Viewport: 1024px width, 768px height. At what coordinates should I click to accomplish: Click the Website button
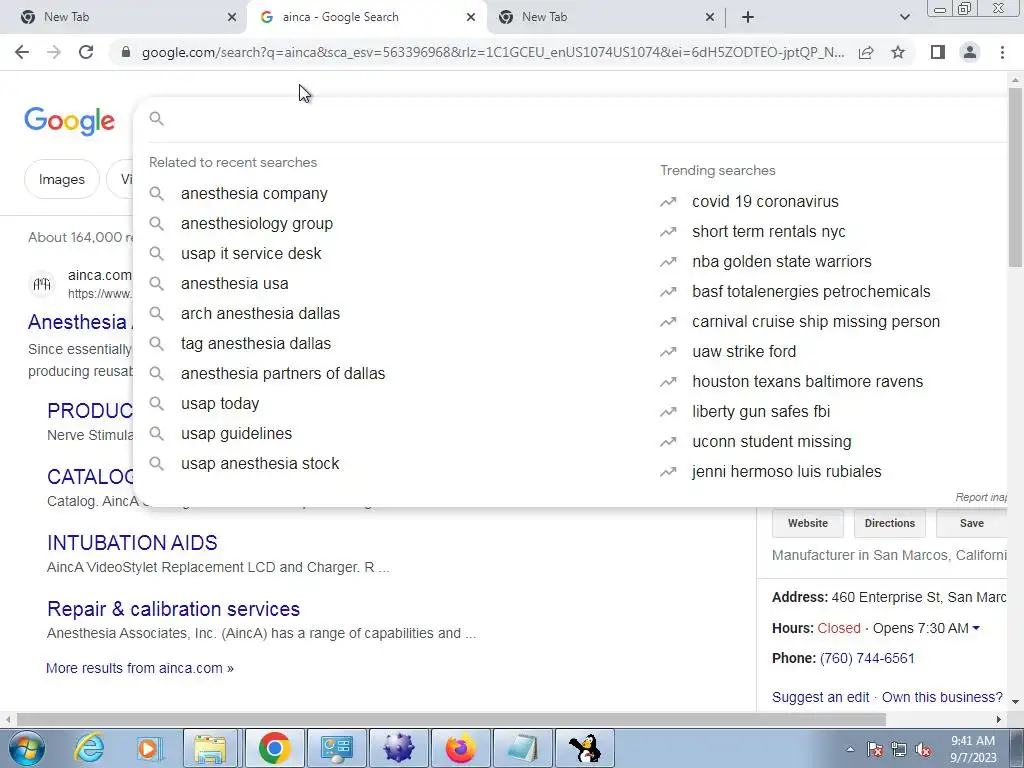pos(808,524)
